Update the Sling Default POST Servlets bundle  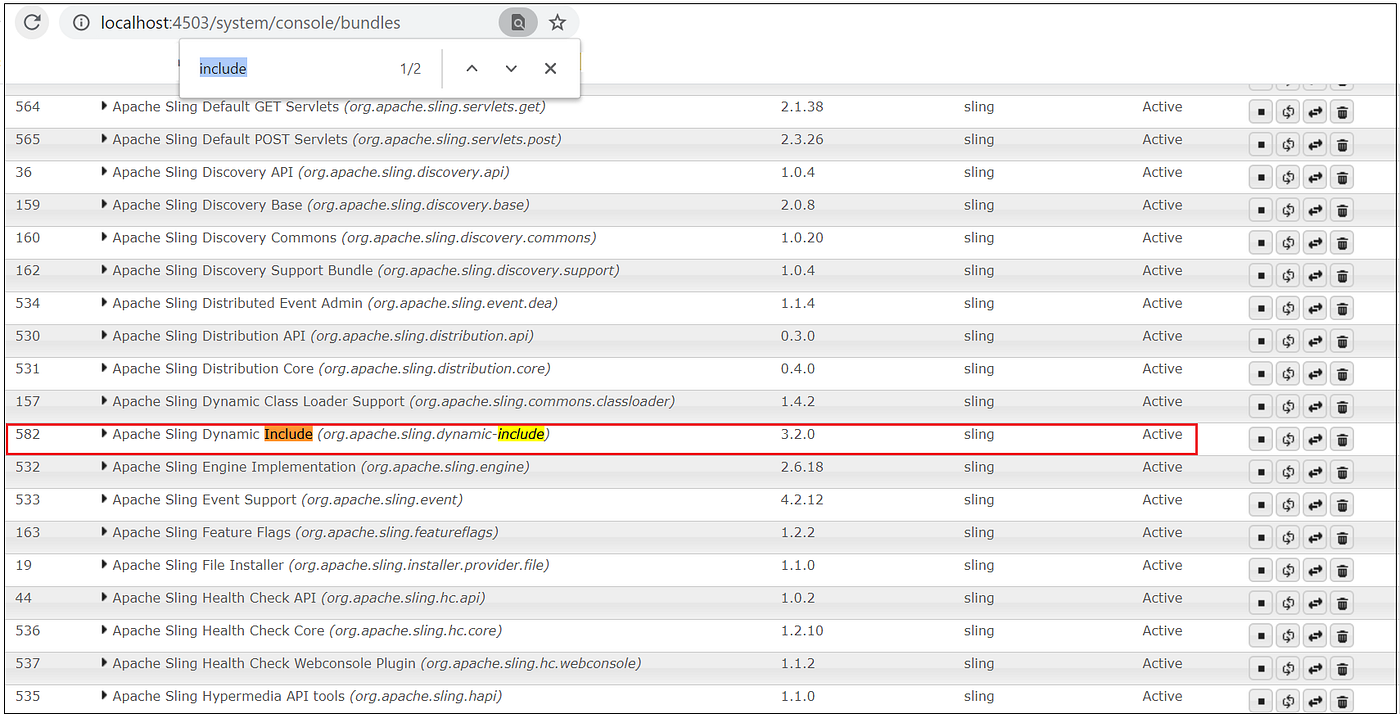tap(1315, 144)
